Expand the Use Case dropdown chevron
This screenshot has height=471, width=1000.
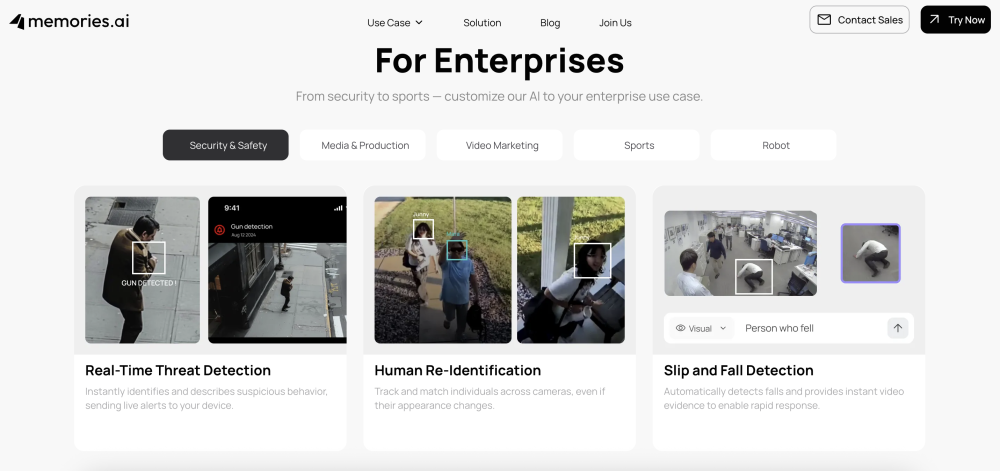click(x=419, y=22)
